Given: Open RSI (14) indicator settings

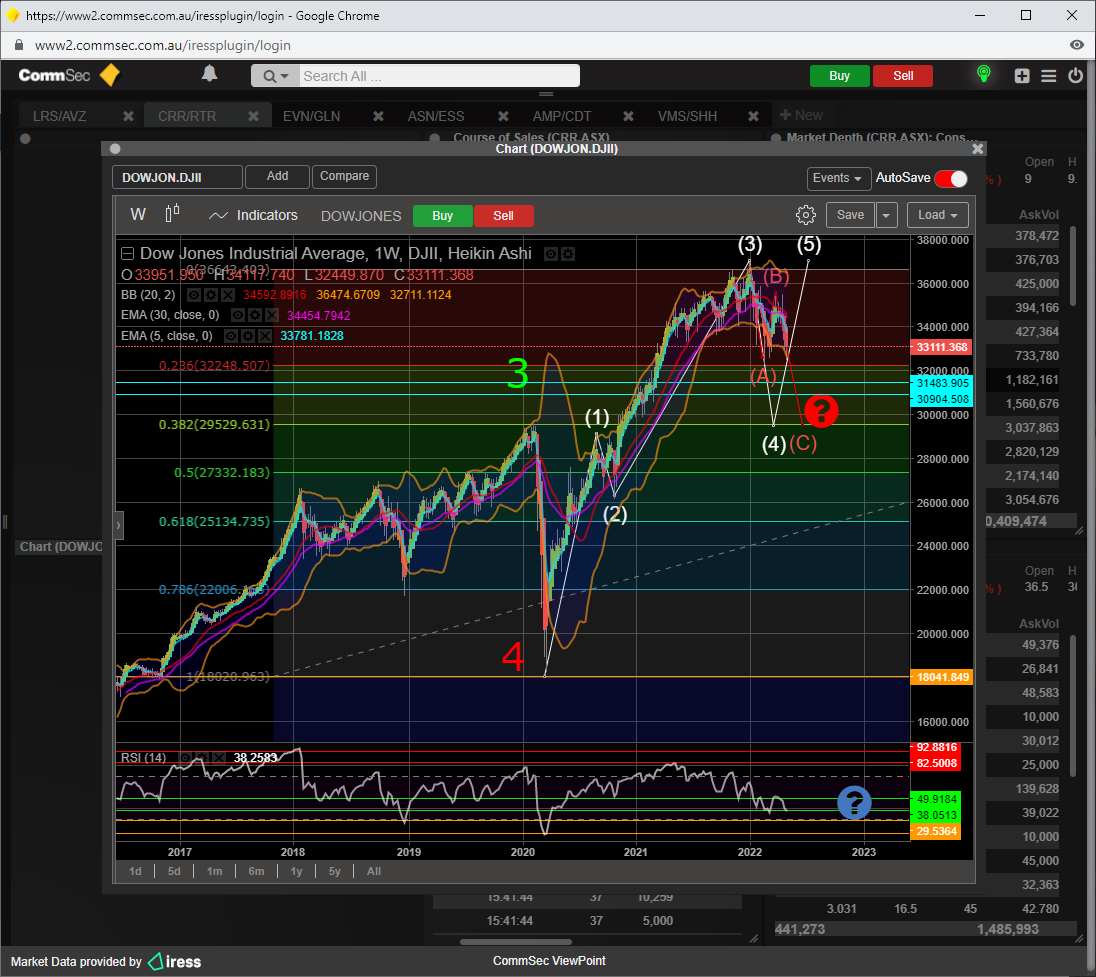Looking at the screenshot, I should coord(202,758).
